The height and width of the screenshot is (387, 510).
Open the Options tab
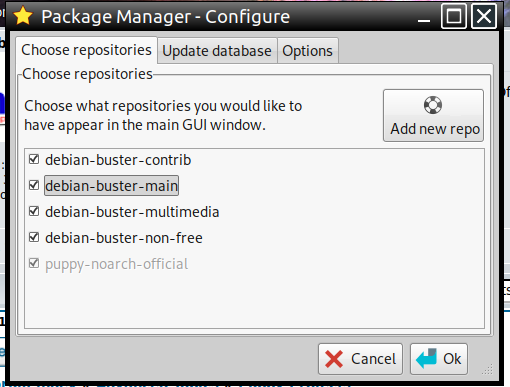click(307, 51)
